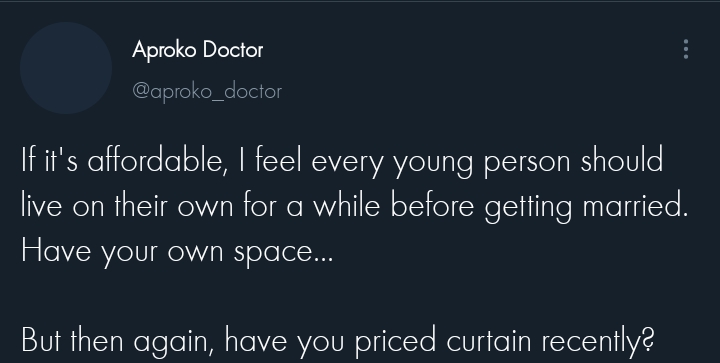Select the line beginning "live on their own"

click(354, 207)
